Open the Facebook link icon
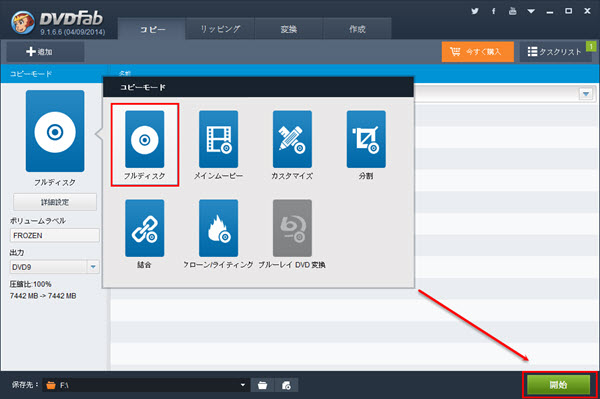The height and width of the screenshot is (399, 600). [x=494, y=11]
